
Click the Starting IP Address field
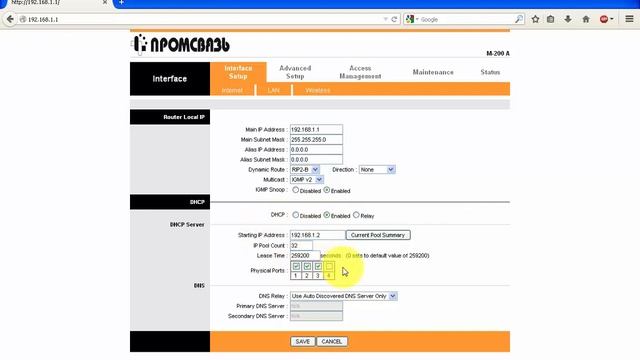(318, 235)
